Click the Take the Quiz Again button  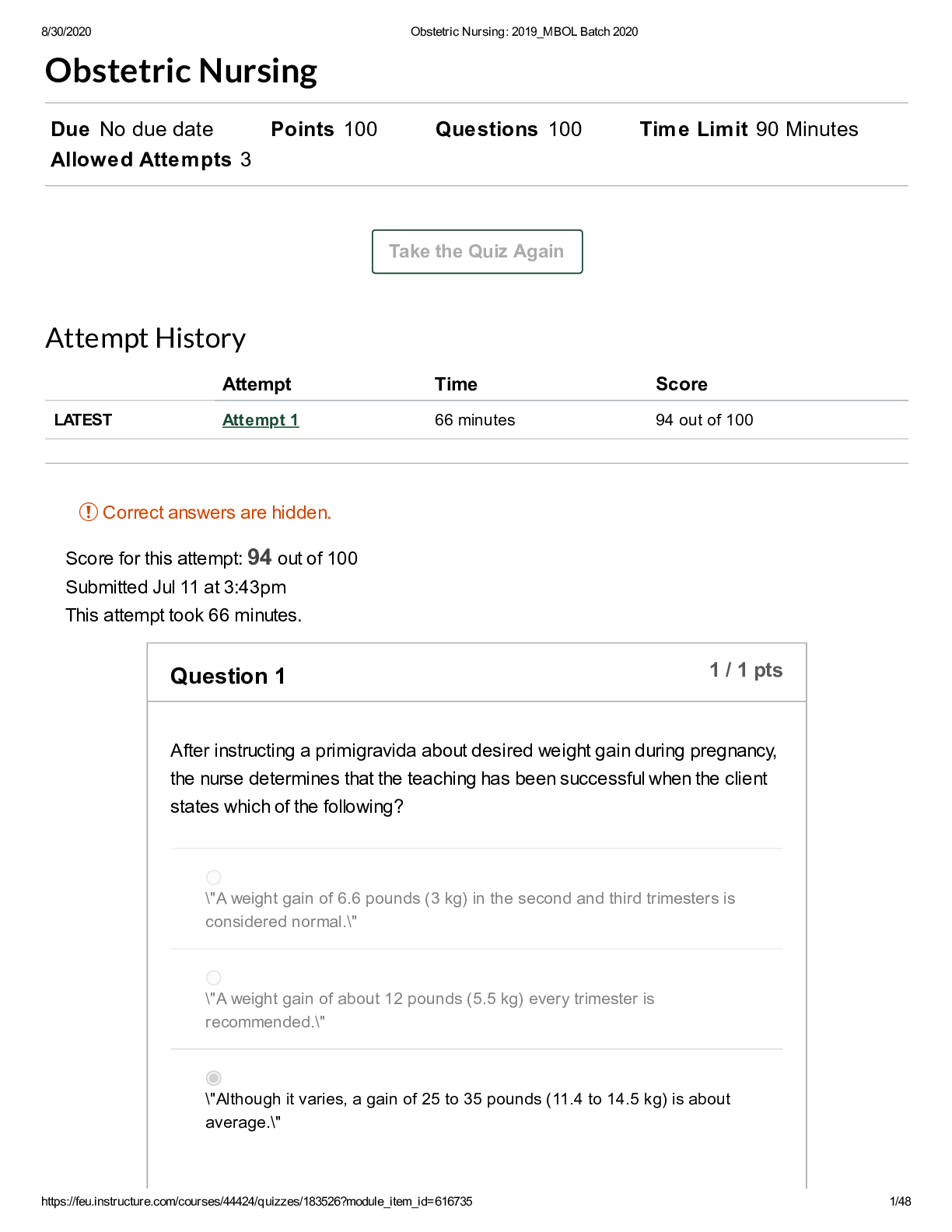(x=477, y=251)
